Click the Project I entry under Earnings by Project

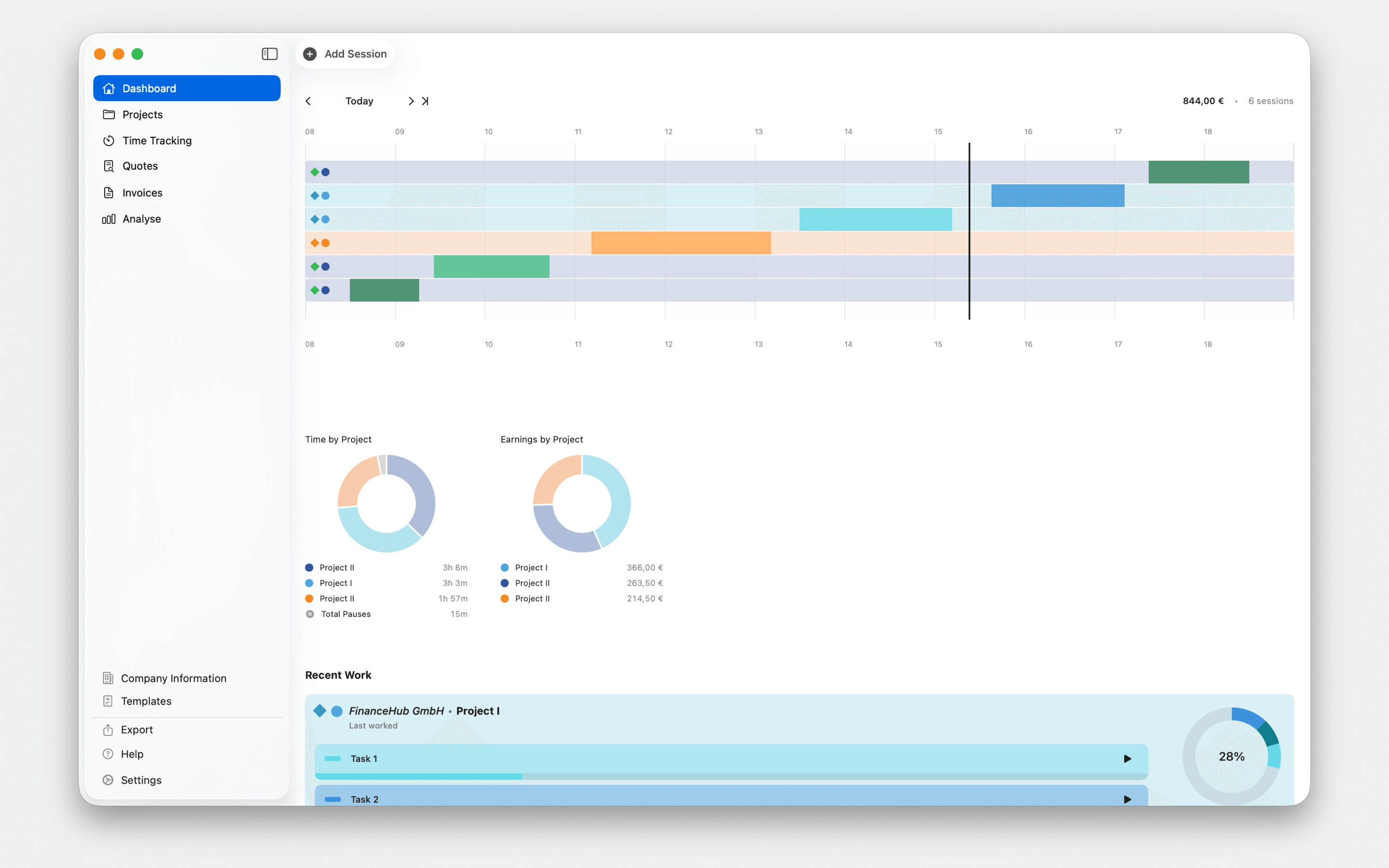tap(531, 567)
